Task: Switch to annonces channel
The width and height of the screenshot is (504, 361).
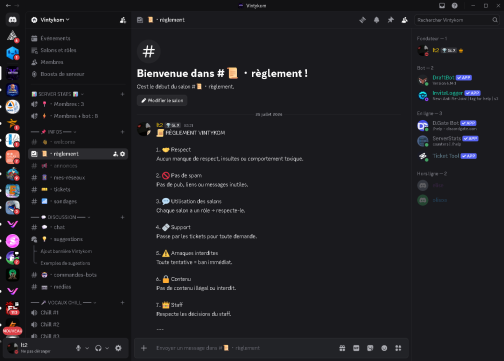Action: pos(78,166)
